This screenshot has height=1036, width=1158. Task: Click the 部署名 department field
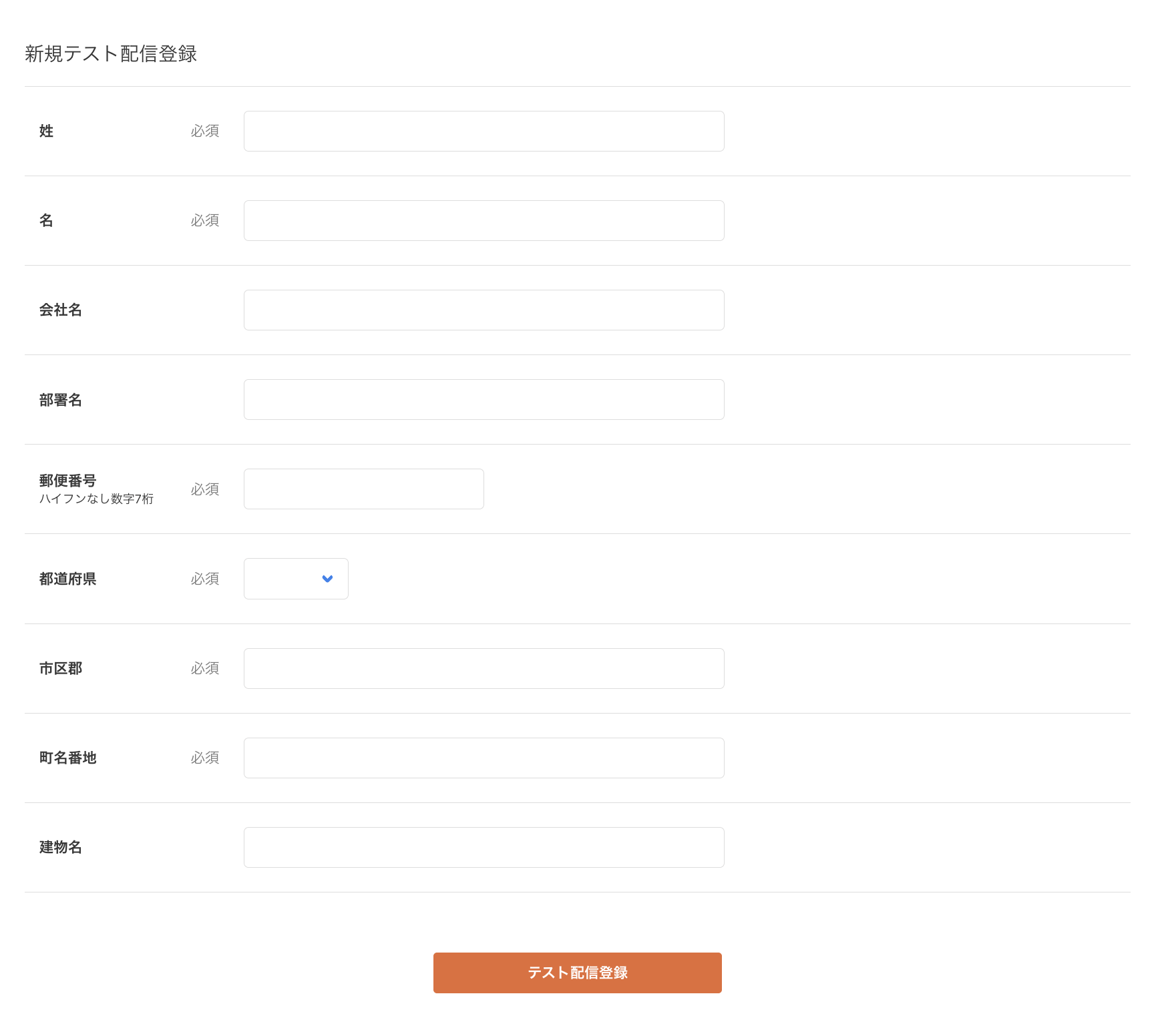click(484, 399)
